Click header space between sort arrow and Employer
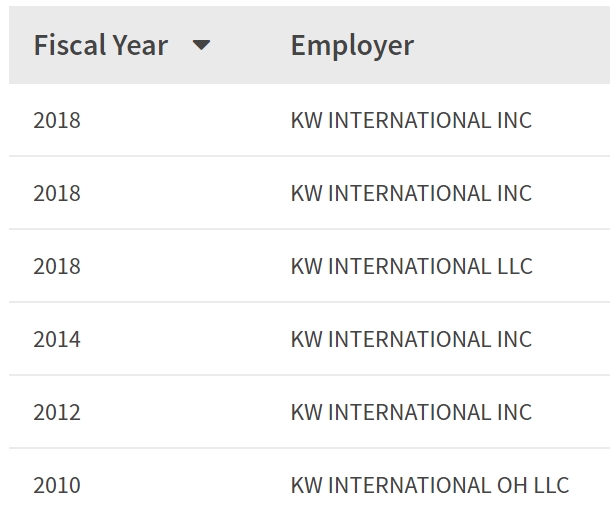Image resolution: width=610 pixels, height=528 pixels. point(251,45)
